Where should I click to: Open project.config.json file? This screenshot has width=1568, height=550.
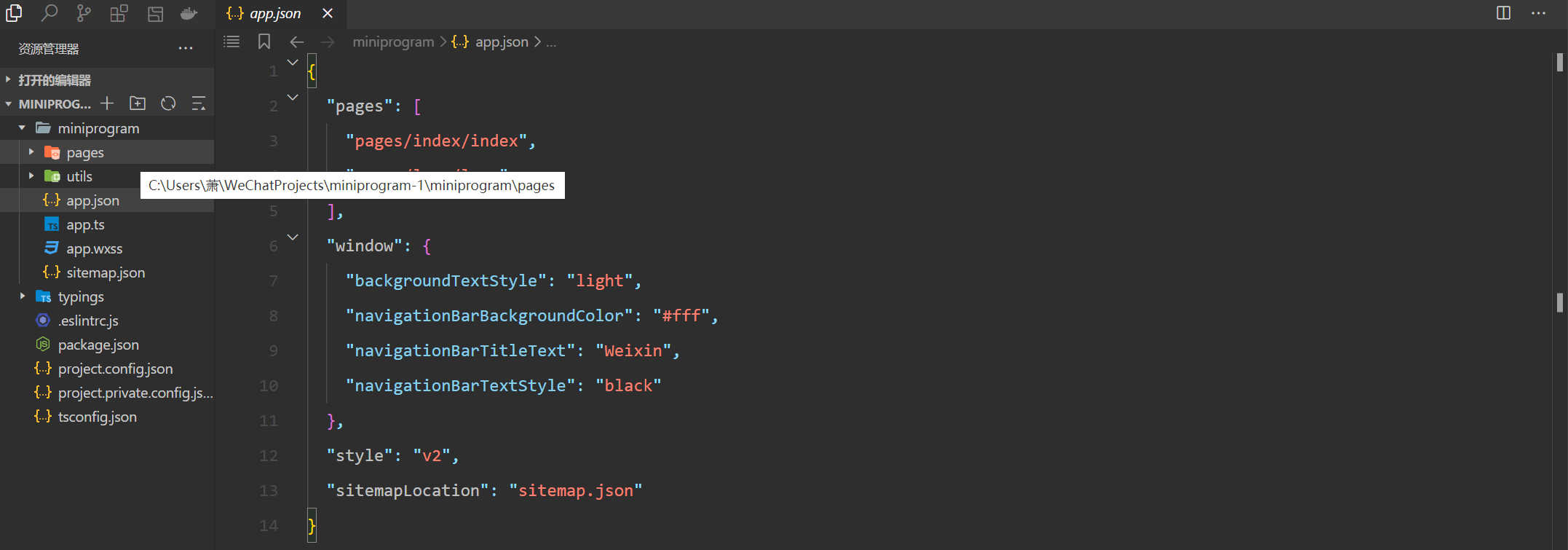pyautogui.click(x=115, y=369)
